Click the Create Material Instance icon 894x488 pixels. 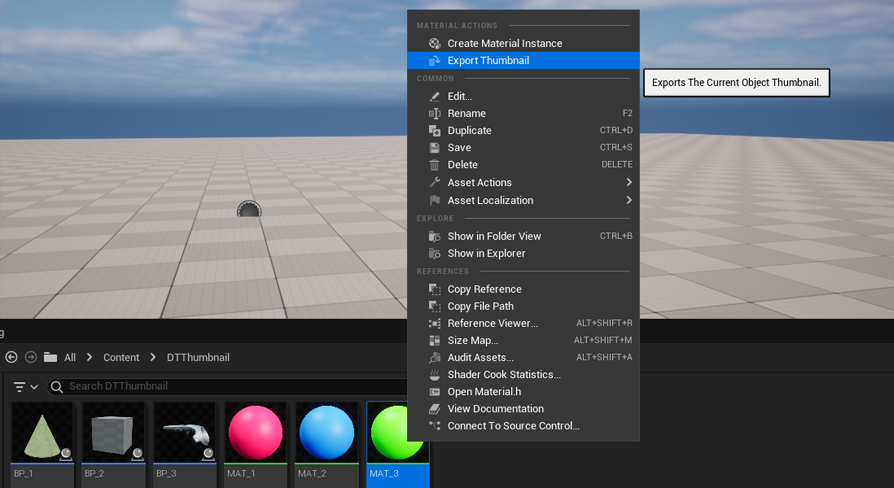(x=434, y=43)
